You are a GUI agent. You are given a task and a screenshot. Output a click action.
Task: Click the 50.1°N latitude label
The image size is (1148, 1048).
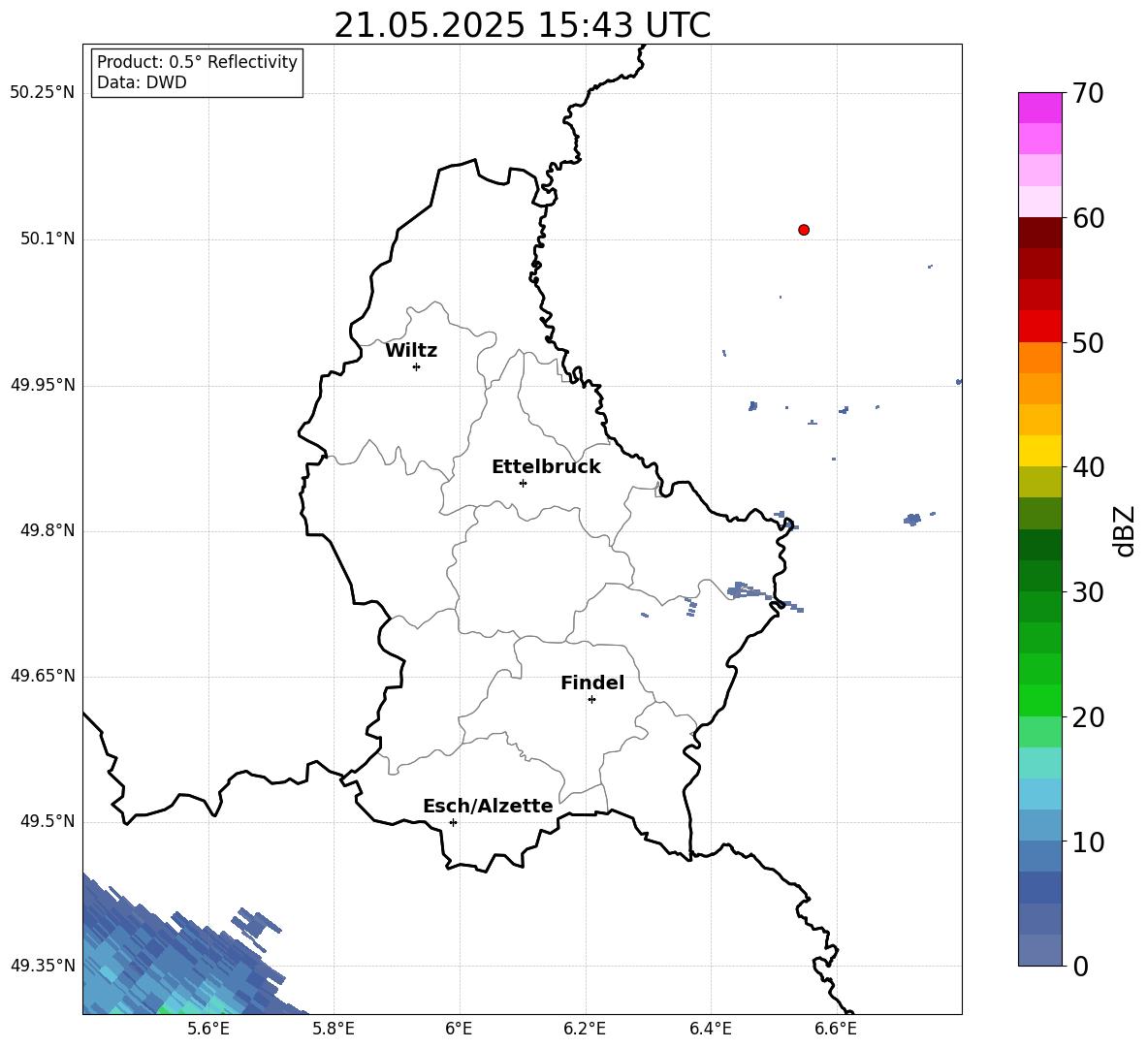(48, 238)
